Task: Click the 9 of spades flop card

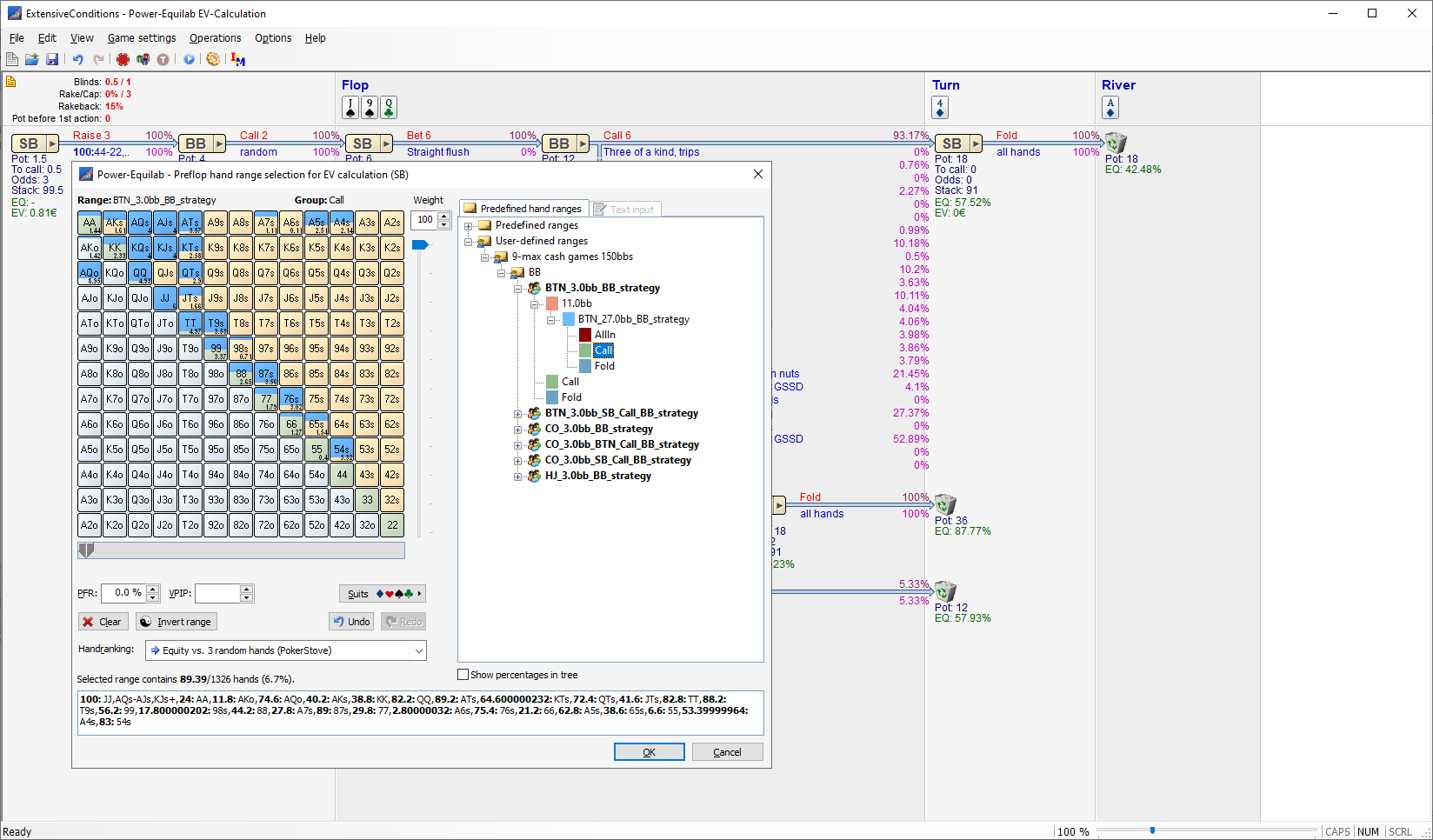Action: pyautogui.click(x=370, y=107)
